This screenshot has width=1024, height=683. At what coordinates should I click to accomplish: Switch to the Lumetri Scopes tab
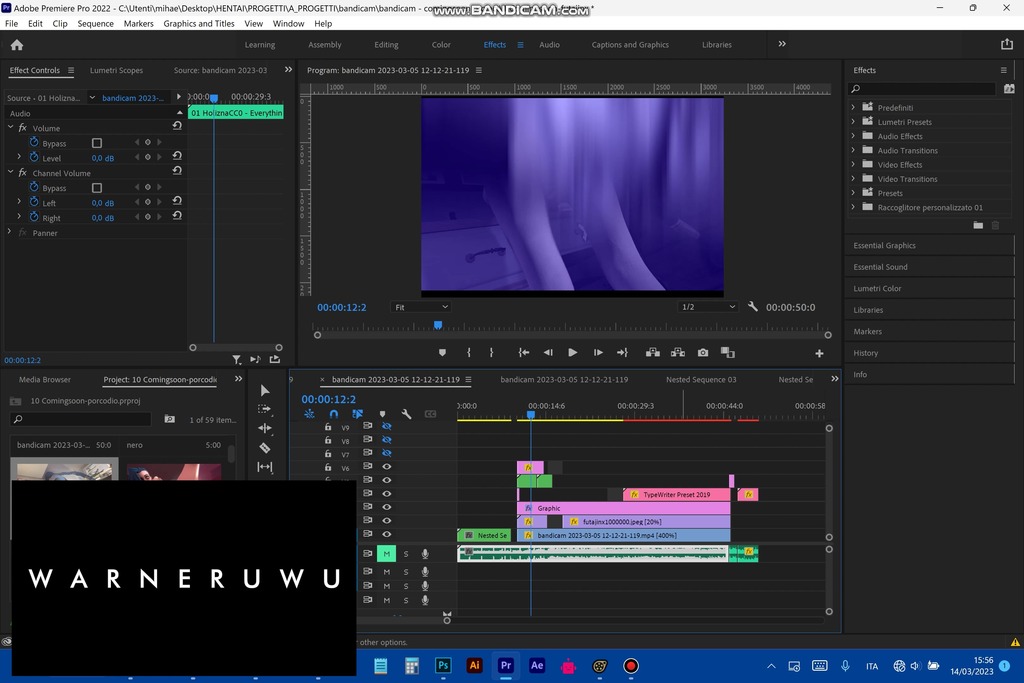[116, 70]
